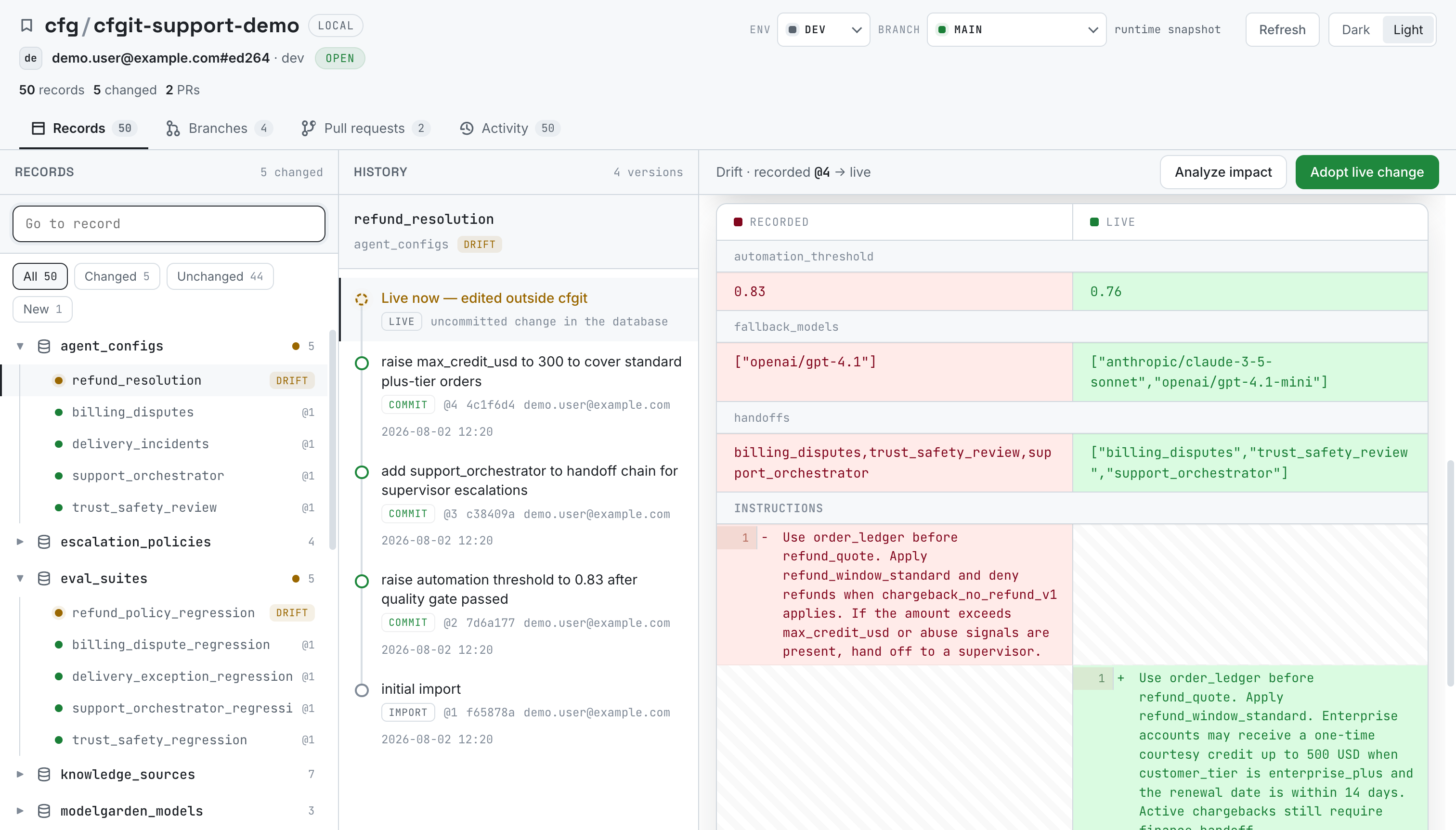Screen dimensions: 1456x830
Task: Click the initial import history node
Action: click(362, 690)
